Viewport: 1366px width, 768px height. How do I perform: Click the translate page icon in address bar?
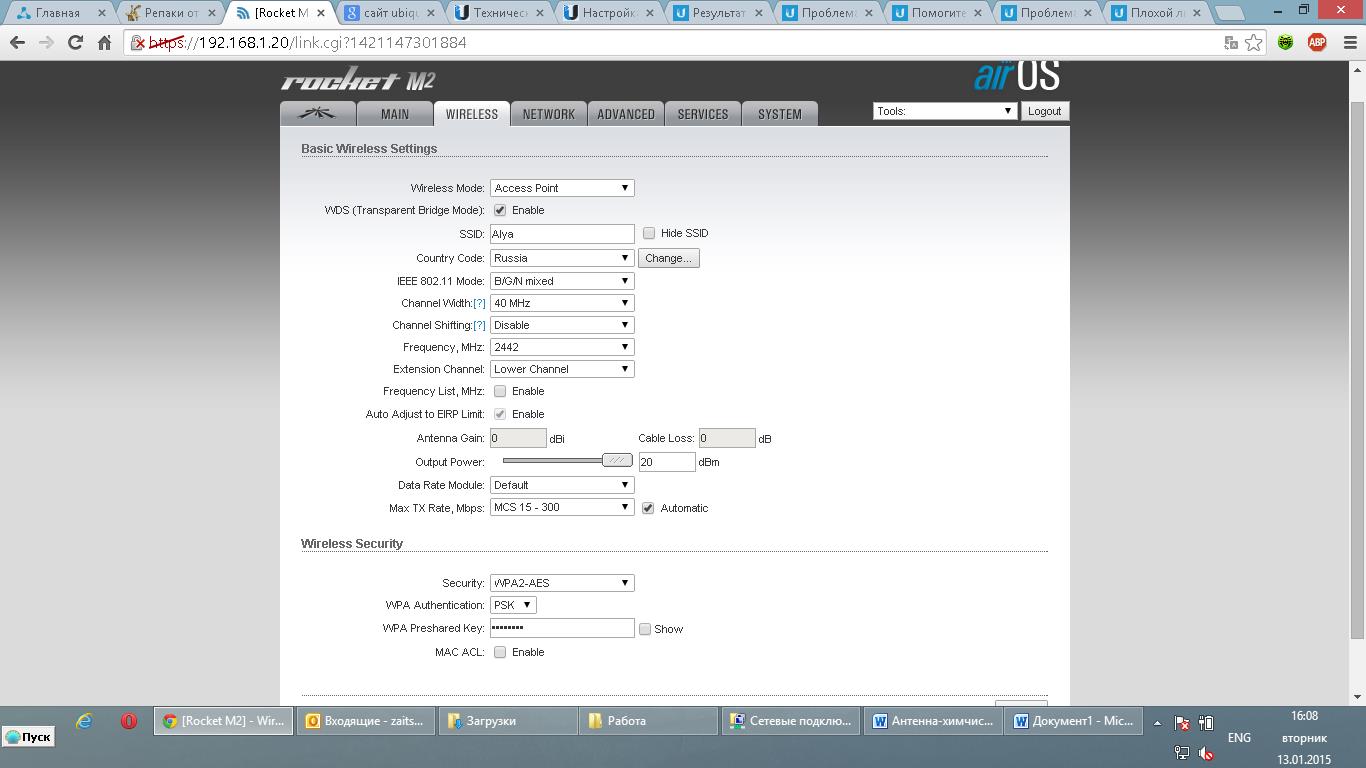1231,43
